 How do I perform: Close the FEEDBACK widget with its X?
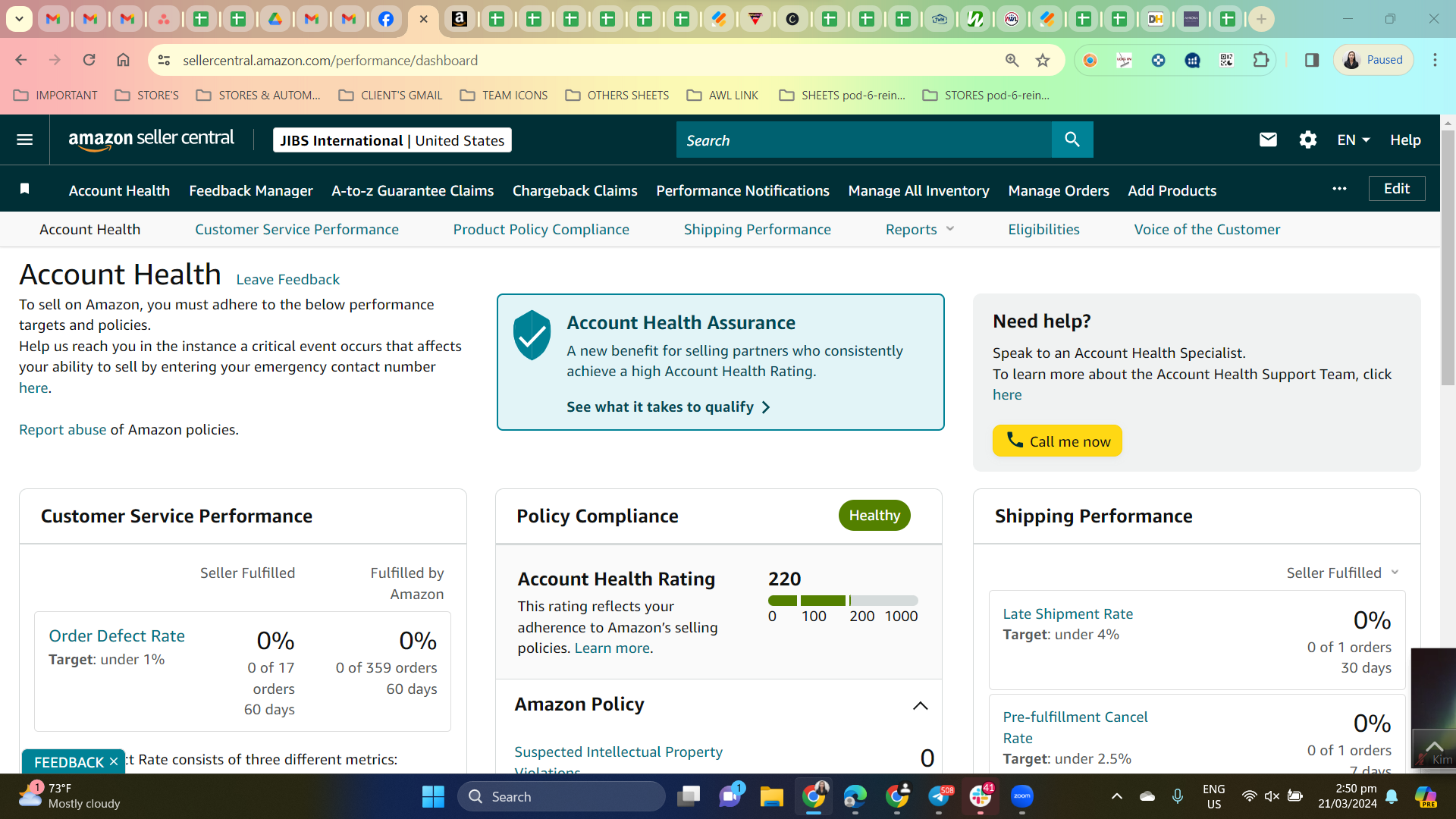[114, 761]
